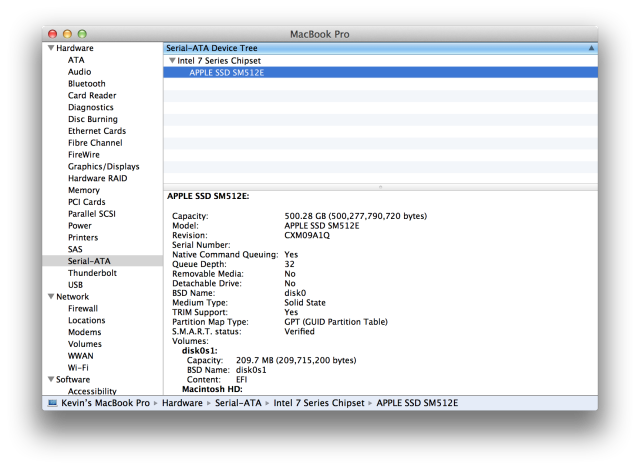The height and width of the screenshot is (469, 640).
Task: Click Serial-ATA in the path bar
Action: [238, 403]
